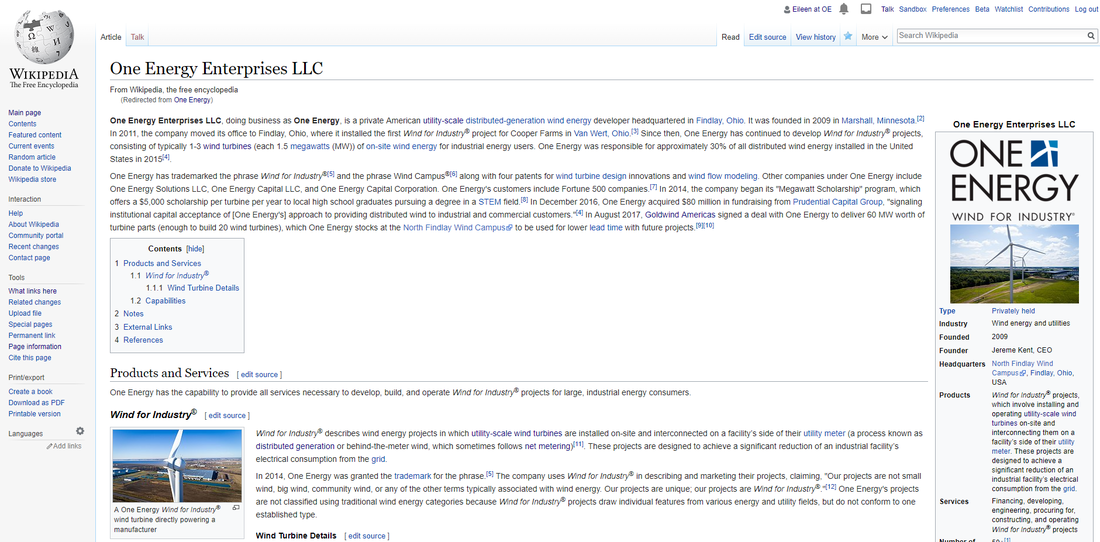
Task: Open the STEM field link
Action: 490,201
